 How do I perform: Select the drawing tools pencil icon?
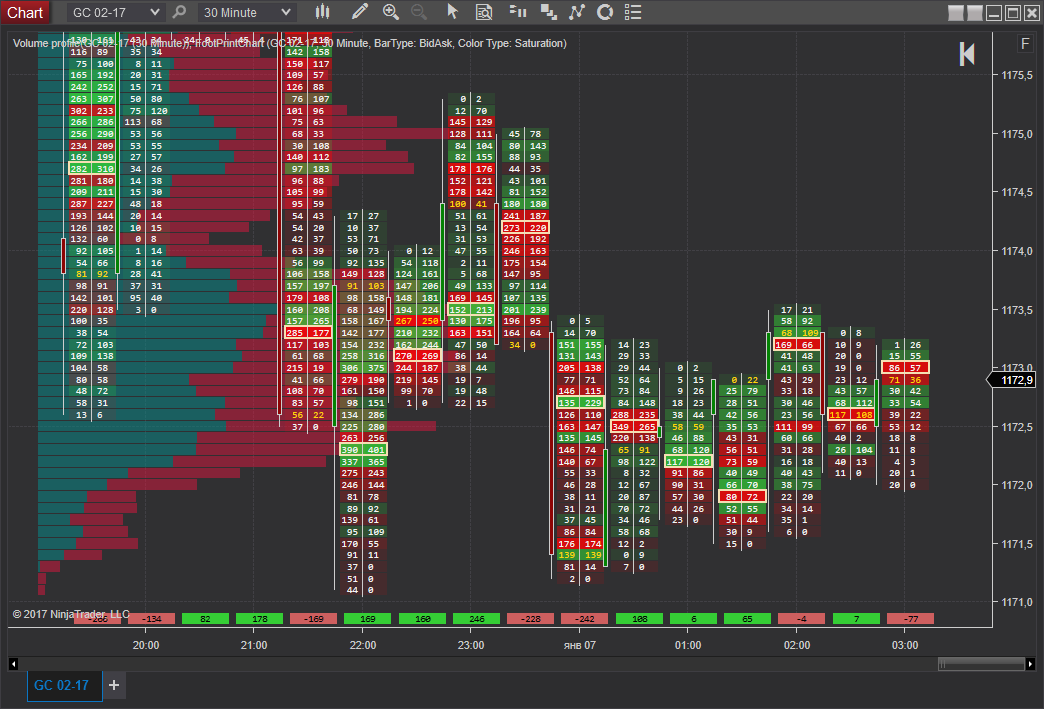pos(360,12)
